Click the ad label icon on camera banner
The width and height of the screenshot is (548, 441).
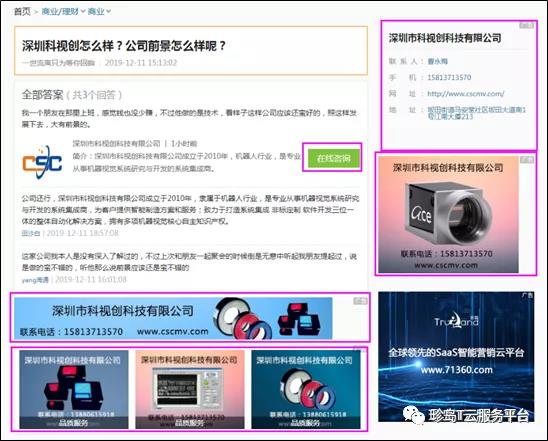click(x=527, y=160)
